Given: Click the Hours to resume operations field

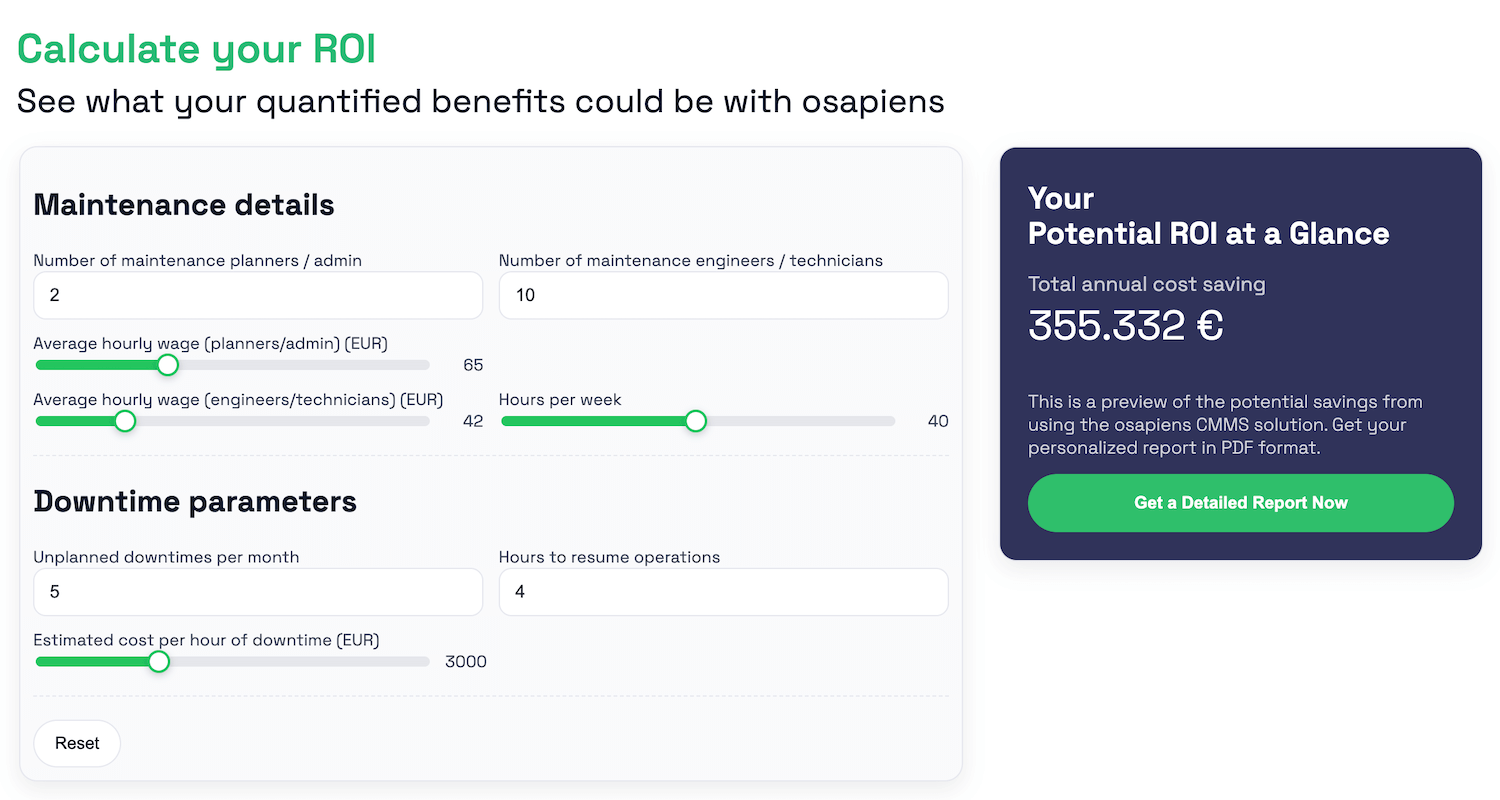Looking at the screenshot, I should pyautogui.click(x=723, y=592).
